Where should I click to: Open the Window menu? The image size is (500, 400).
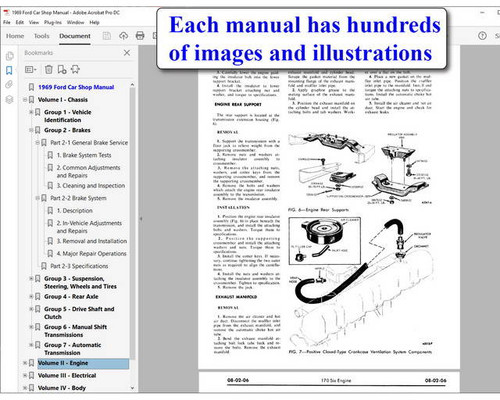pos(75,22)
